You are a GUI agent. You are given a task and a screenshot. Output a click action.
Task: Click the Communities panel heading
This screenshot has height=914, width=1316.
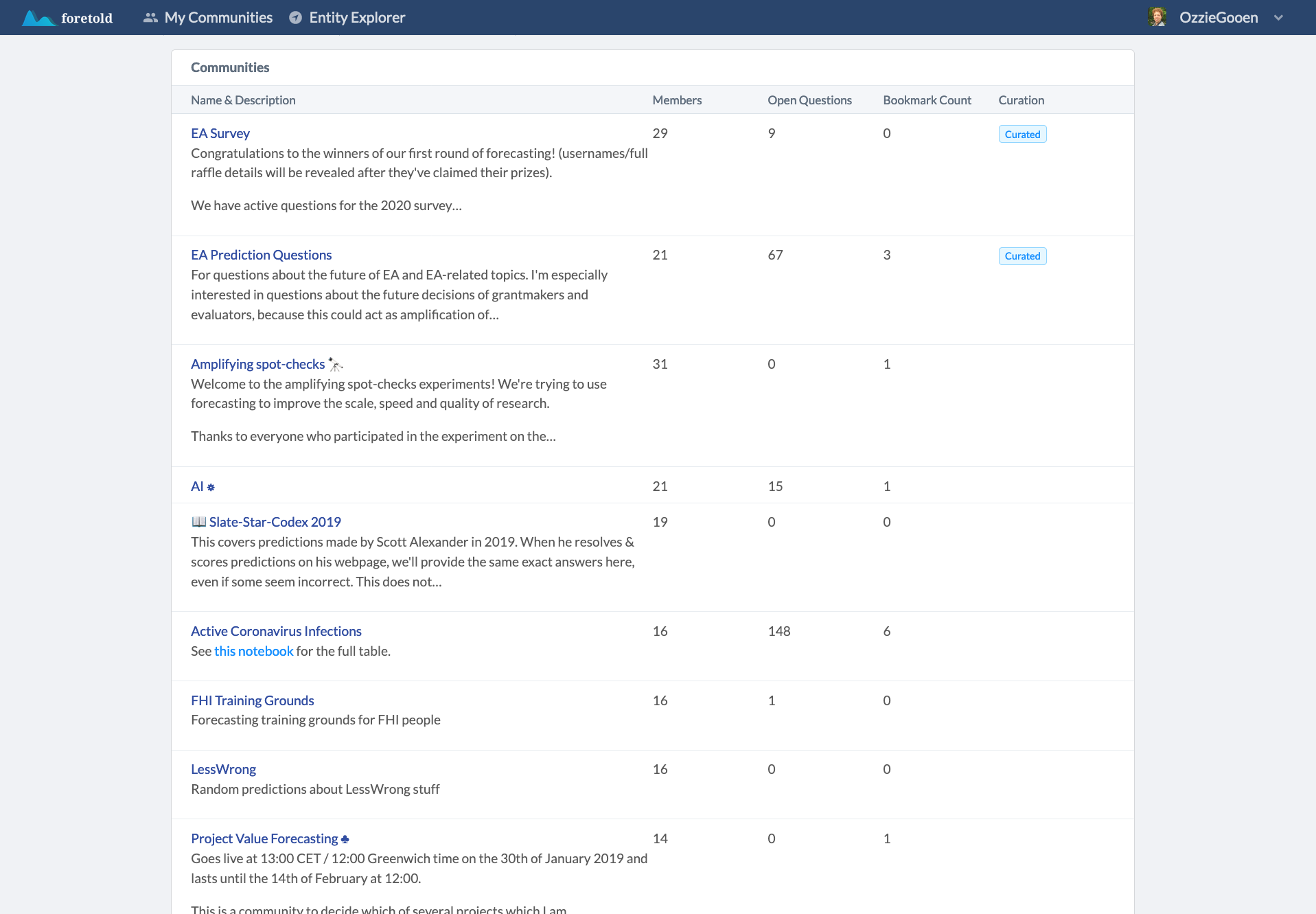click(x=230, y=67)
